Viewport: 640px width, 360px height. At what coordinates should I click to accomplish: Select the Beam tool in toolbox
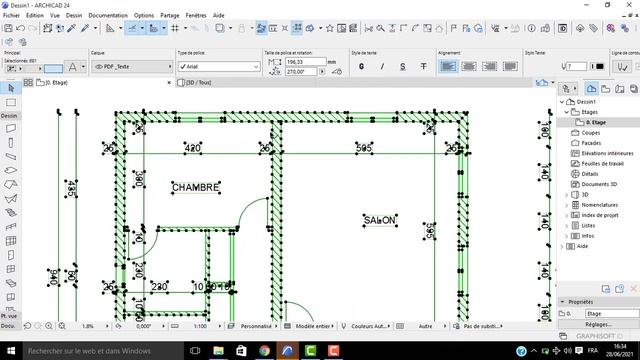11,156
